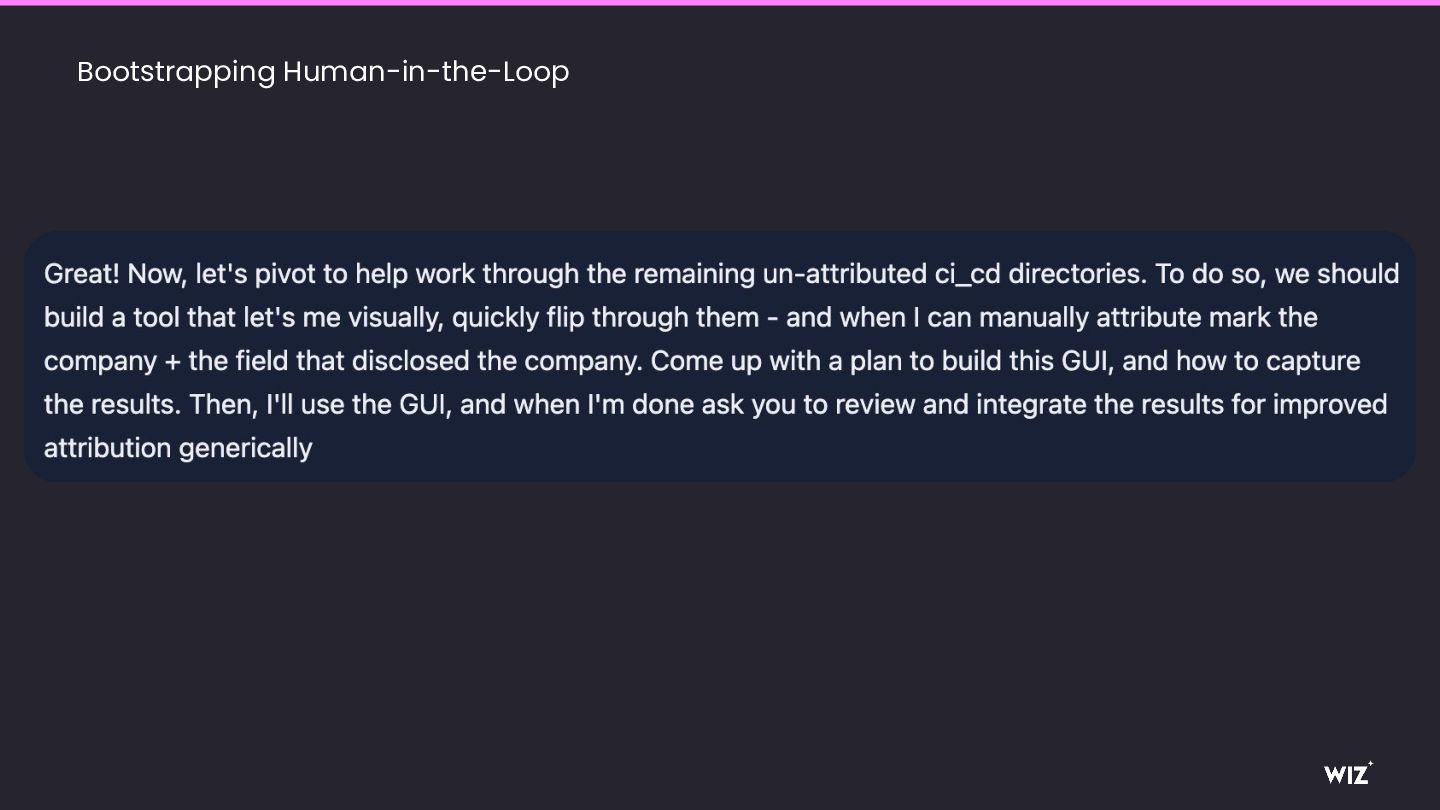Screen dimensions: 1440x810
Task: Select the word 'un-attributed' in the prompt
Action: 845,274
